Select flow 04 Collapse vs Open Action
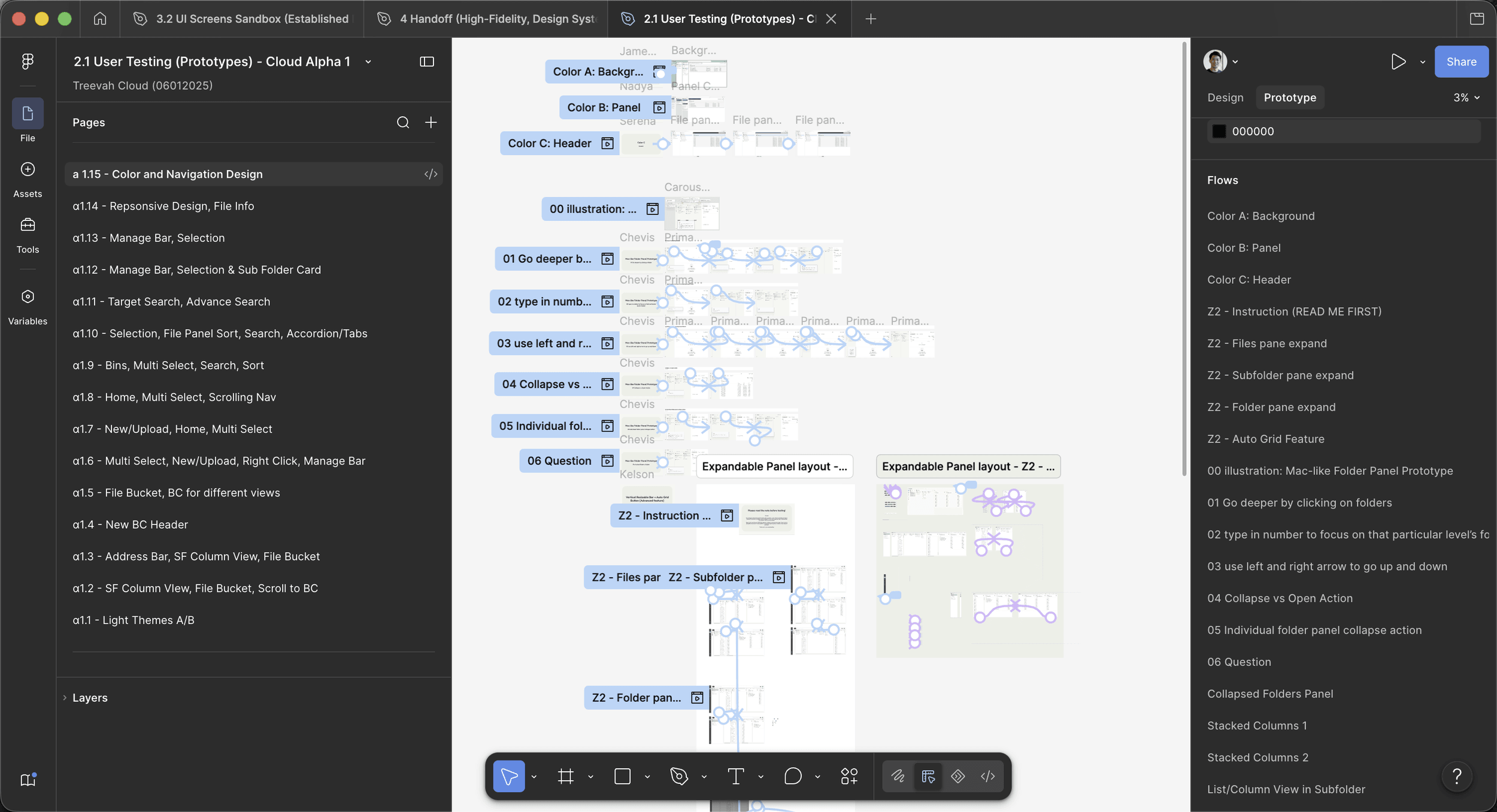 pyautogui.click(x=1280, y=598)
